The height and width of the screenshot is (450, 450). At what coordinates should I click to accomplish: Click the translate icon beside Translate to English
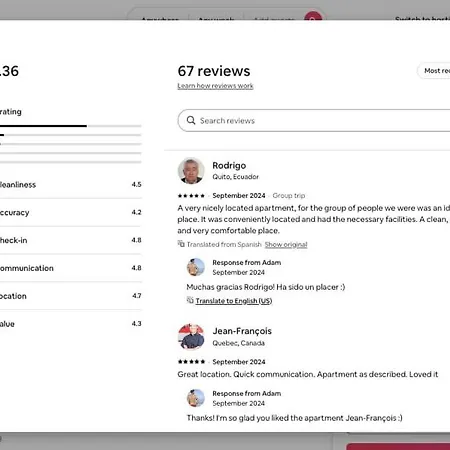coord(190,300)
